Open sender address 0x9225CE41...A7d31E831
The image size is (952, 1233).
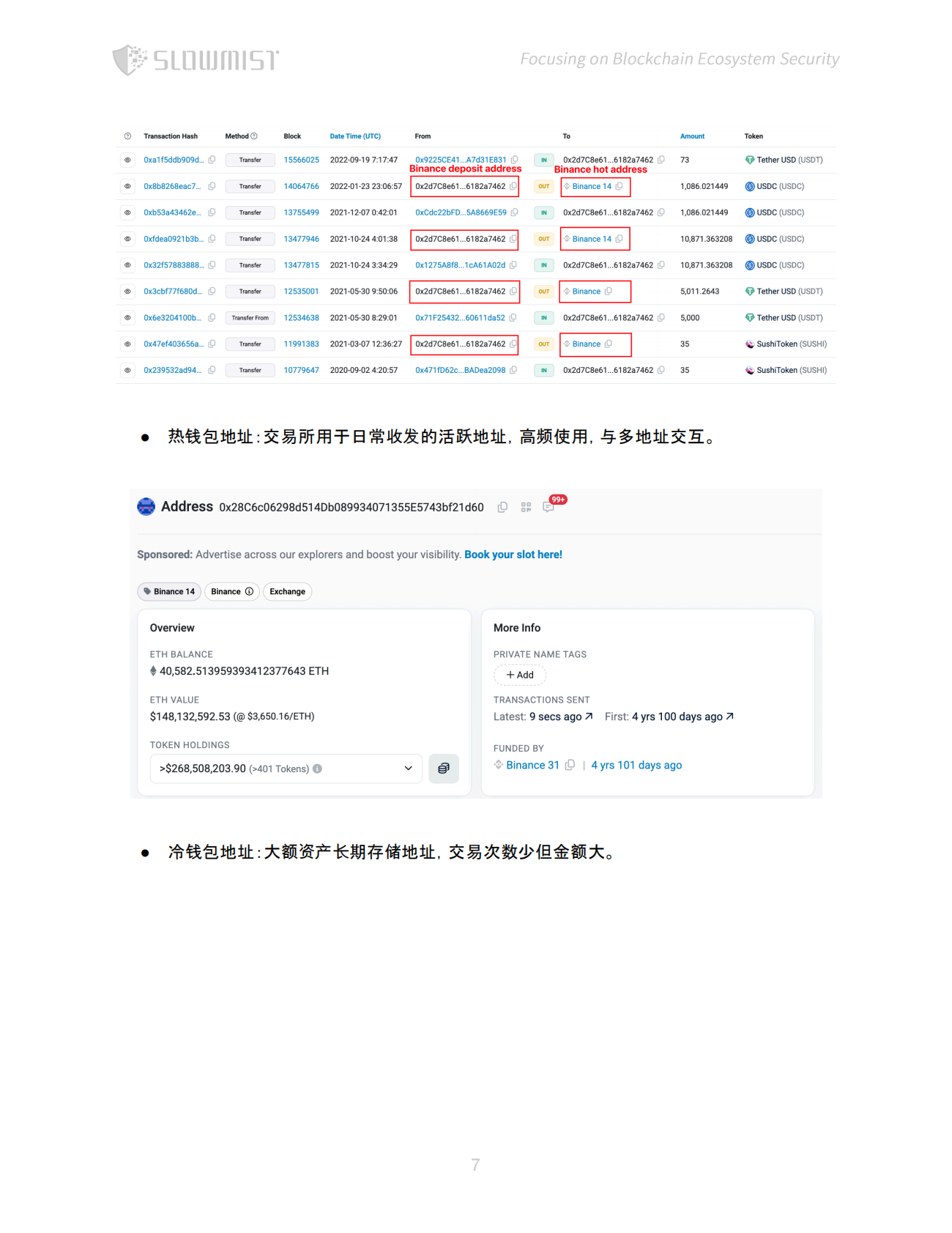click(461, 160)
